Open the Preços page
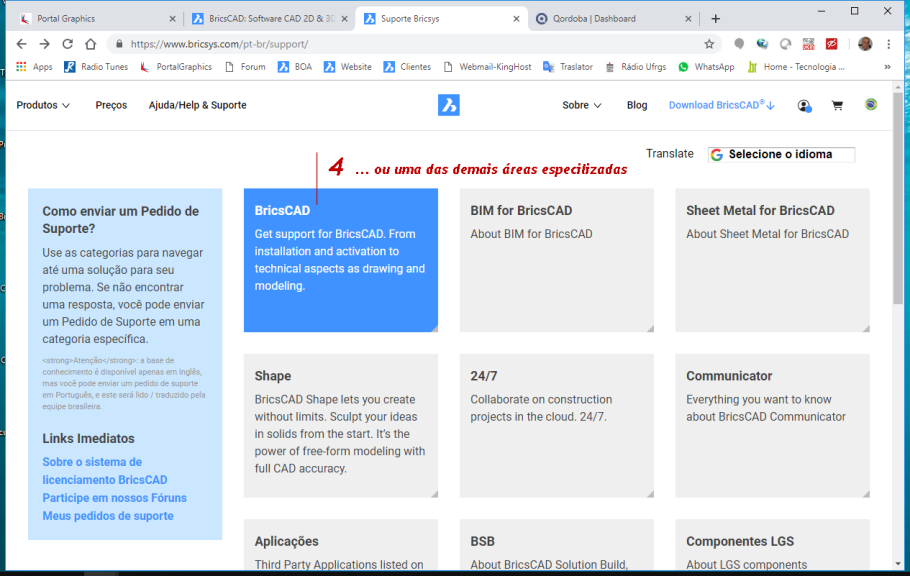 (111, 105)
